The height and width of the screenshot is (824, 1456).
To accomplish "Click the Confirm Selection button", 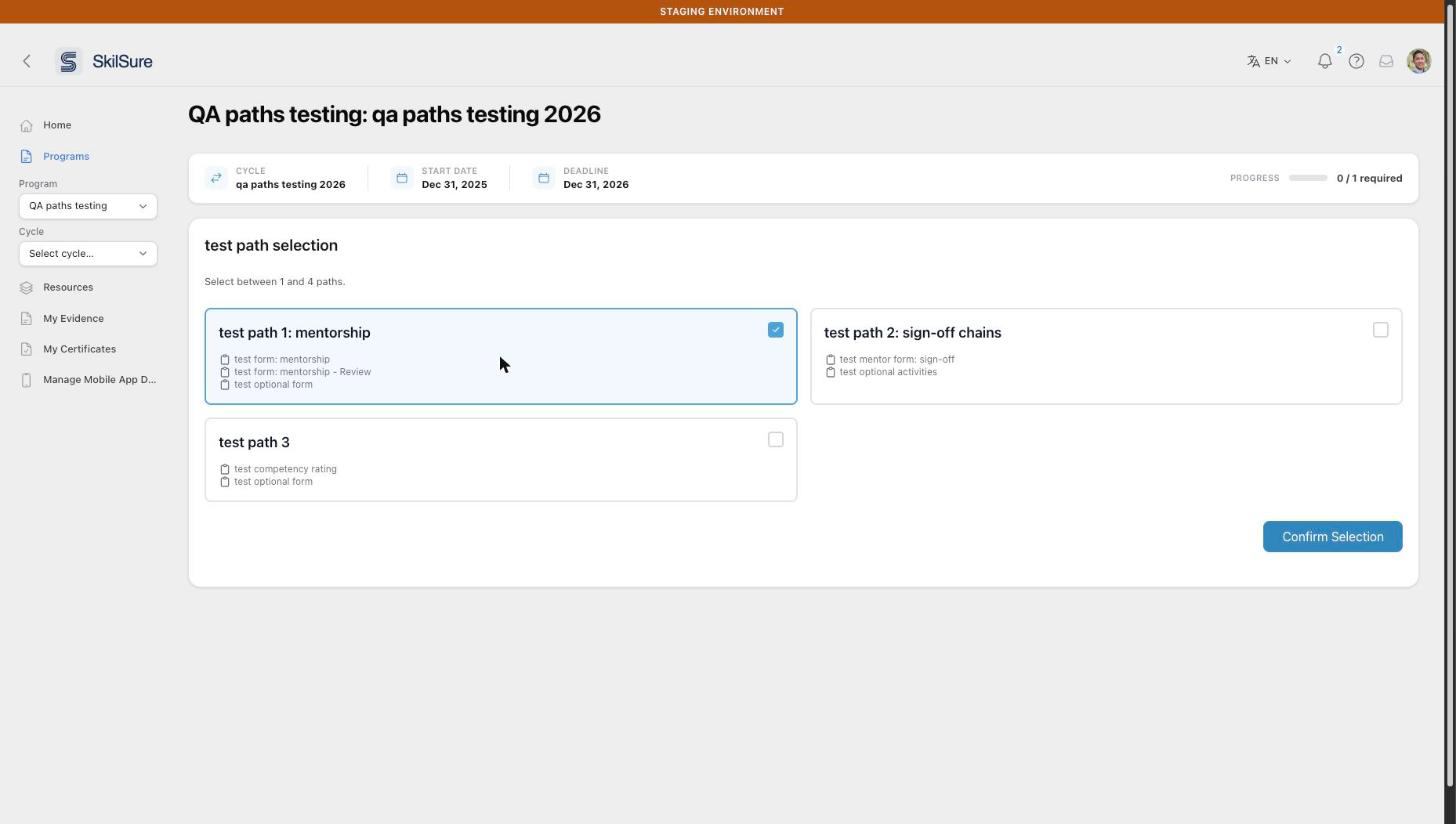I will (1332, 537).
